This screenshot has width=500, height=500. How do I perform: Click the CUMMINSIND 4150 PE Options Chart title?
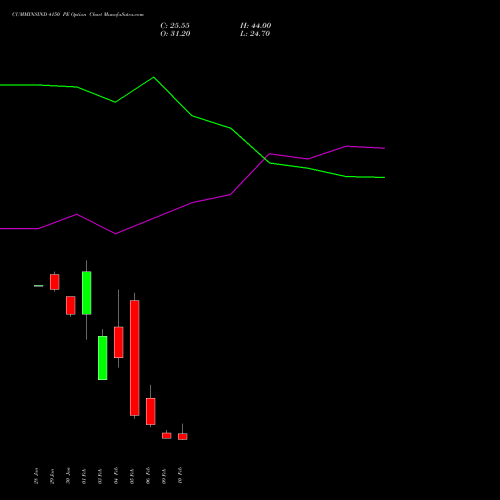click(78, 15)
